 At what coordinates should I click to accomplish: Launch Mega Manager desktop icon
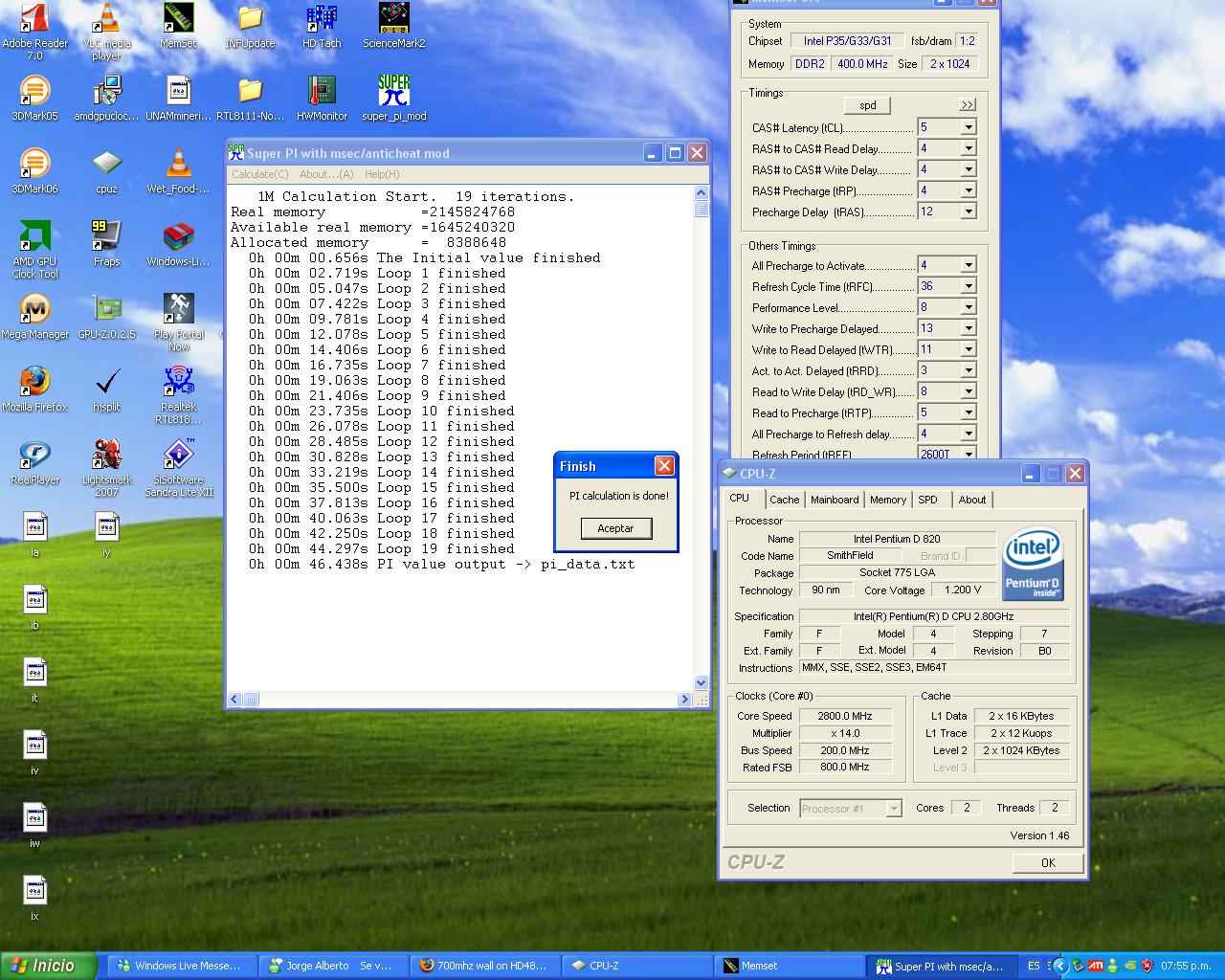[34, 316]
